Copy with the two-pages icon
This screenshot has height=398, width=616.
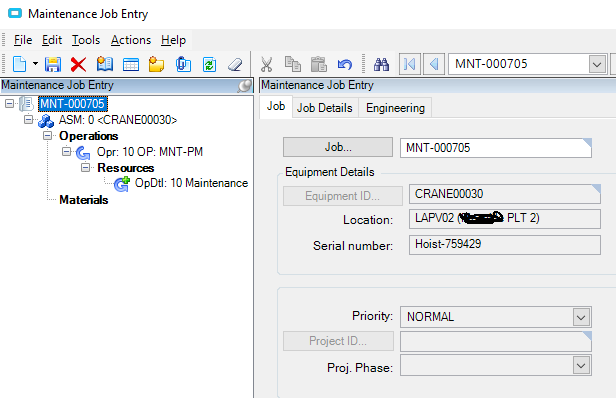pos(293,64)
